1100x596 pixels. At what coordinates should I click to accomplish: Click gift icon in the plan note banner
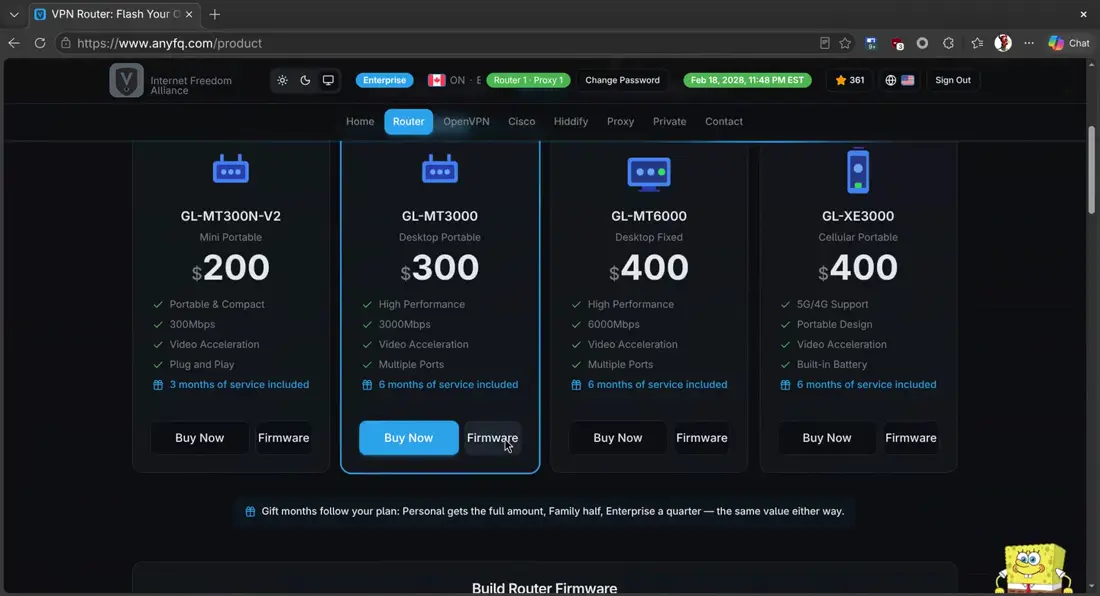point(250,511)
